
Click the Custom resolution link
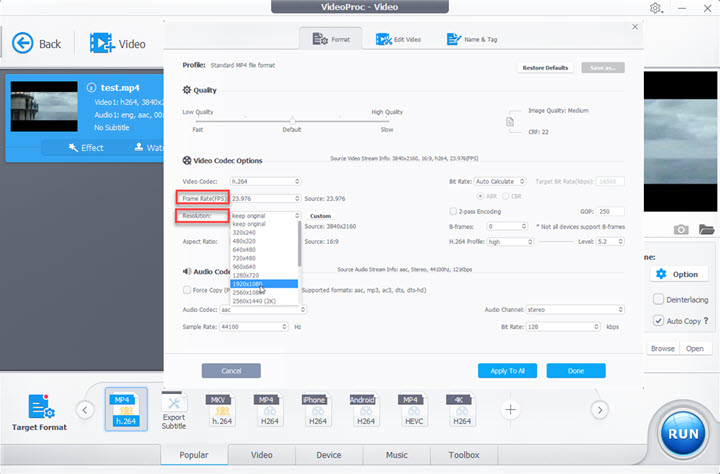[321, 216]
